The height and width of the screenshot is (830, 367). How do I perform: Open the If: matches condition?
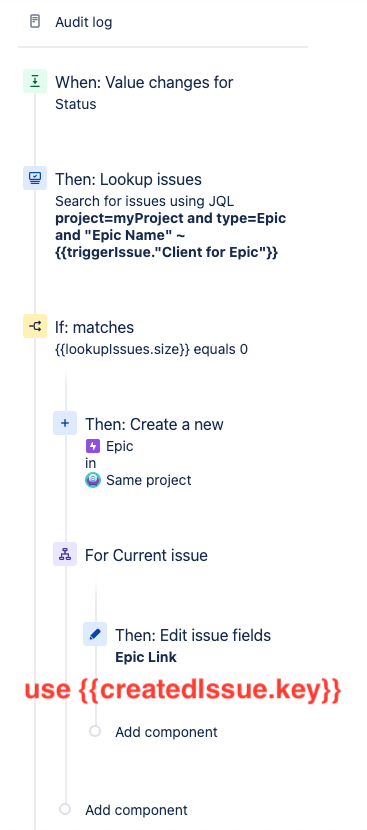click(x=94, y=327)
